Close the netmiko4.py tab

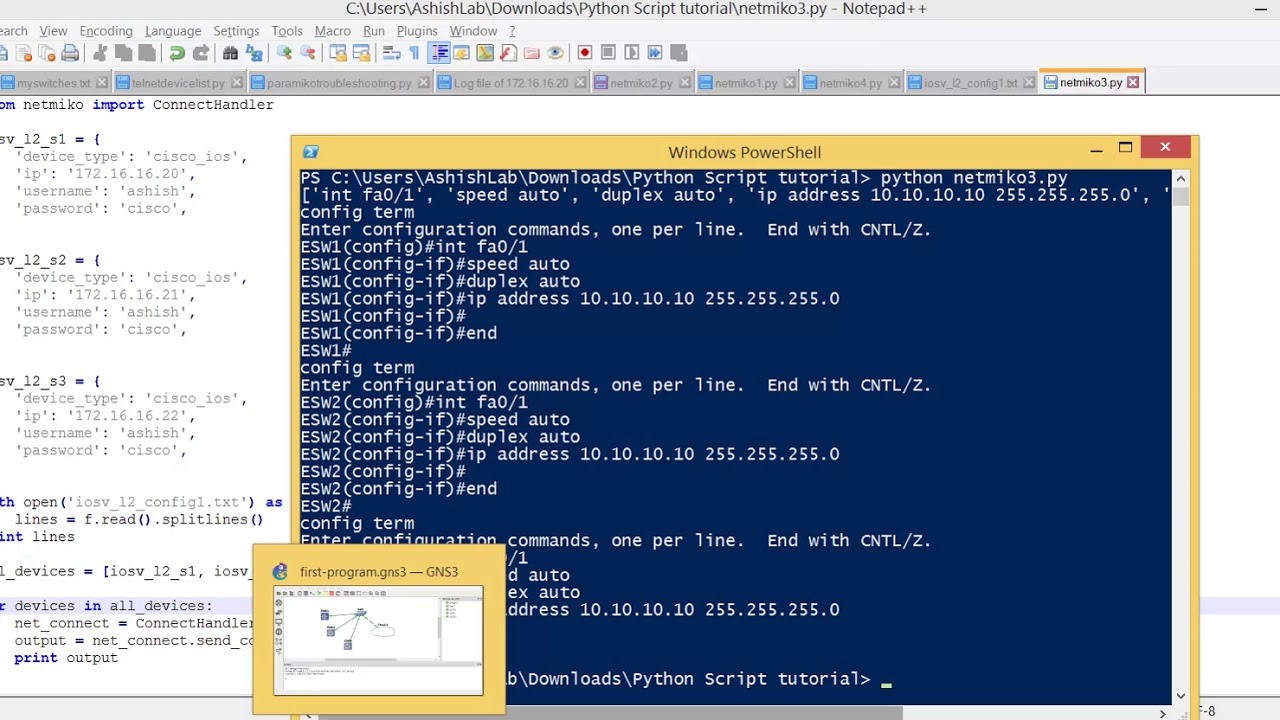coord(893,83)
